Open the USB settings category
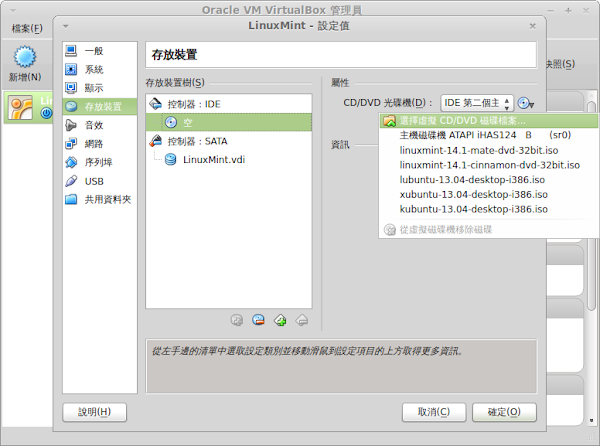Viewport: 600px width, 446px height. tap(99, 181)
